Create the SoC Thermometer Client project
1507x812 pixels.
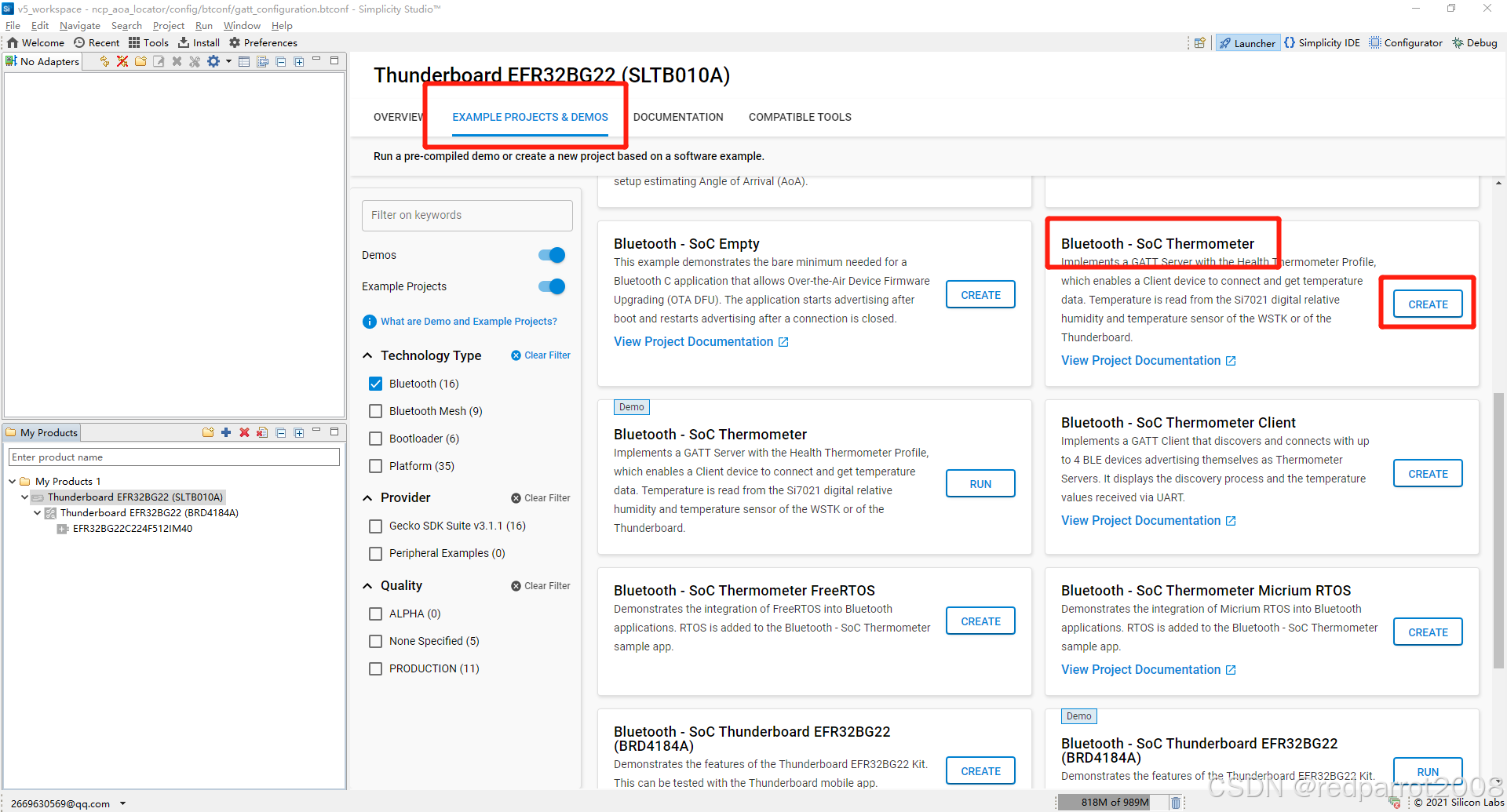tap(1428, 474)
